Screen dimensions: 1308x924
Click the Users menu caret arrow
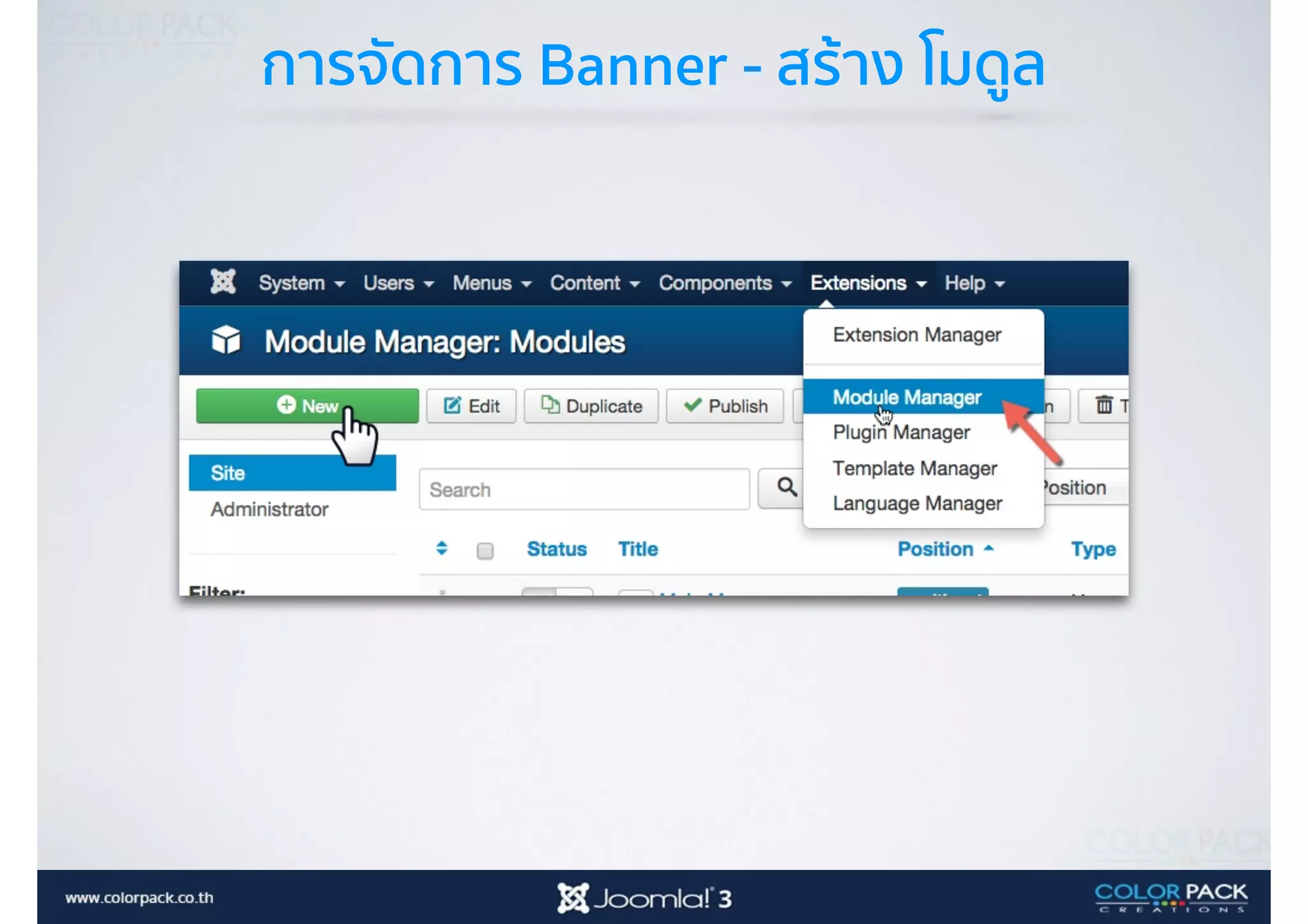click(429, 284)
